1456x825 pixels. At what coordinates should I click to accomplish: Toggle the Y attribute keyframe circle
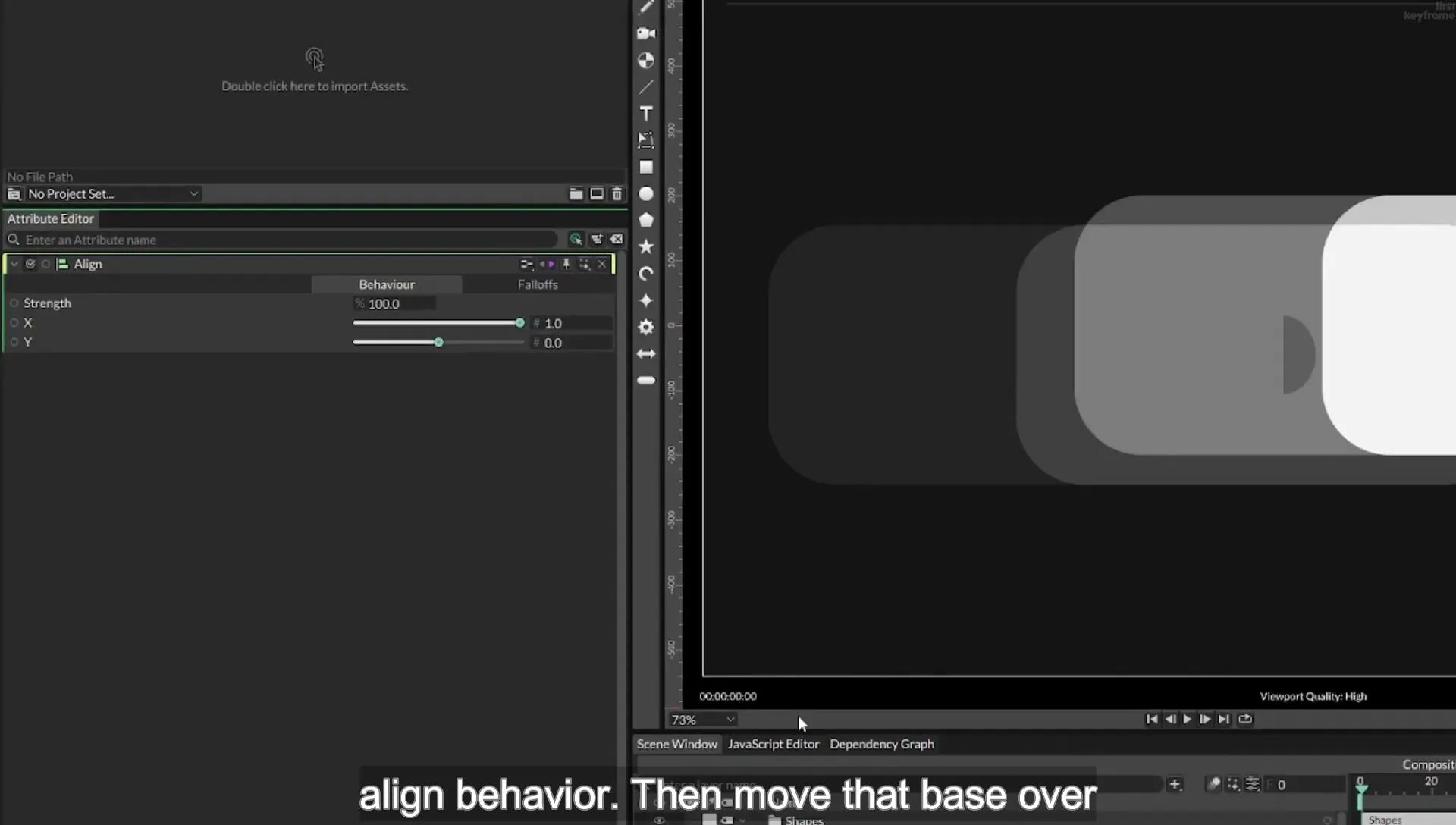click(x=14, y=343)
